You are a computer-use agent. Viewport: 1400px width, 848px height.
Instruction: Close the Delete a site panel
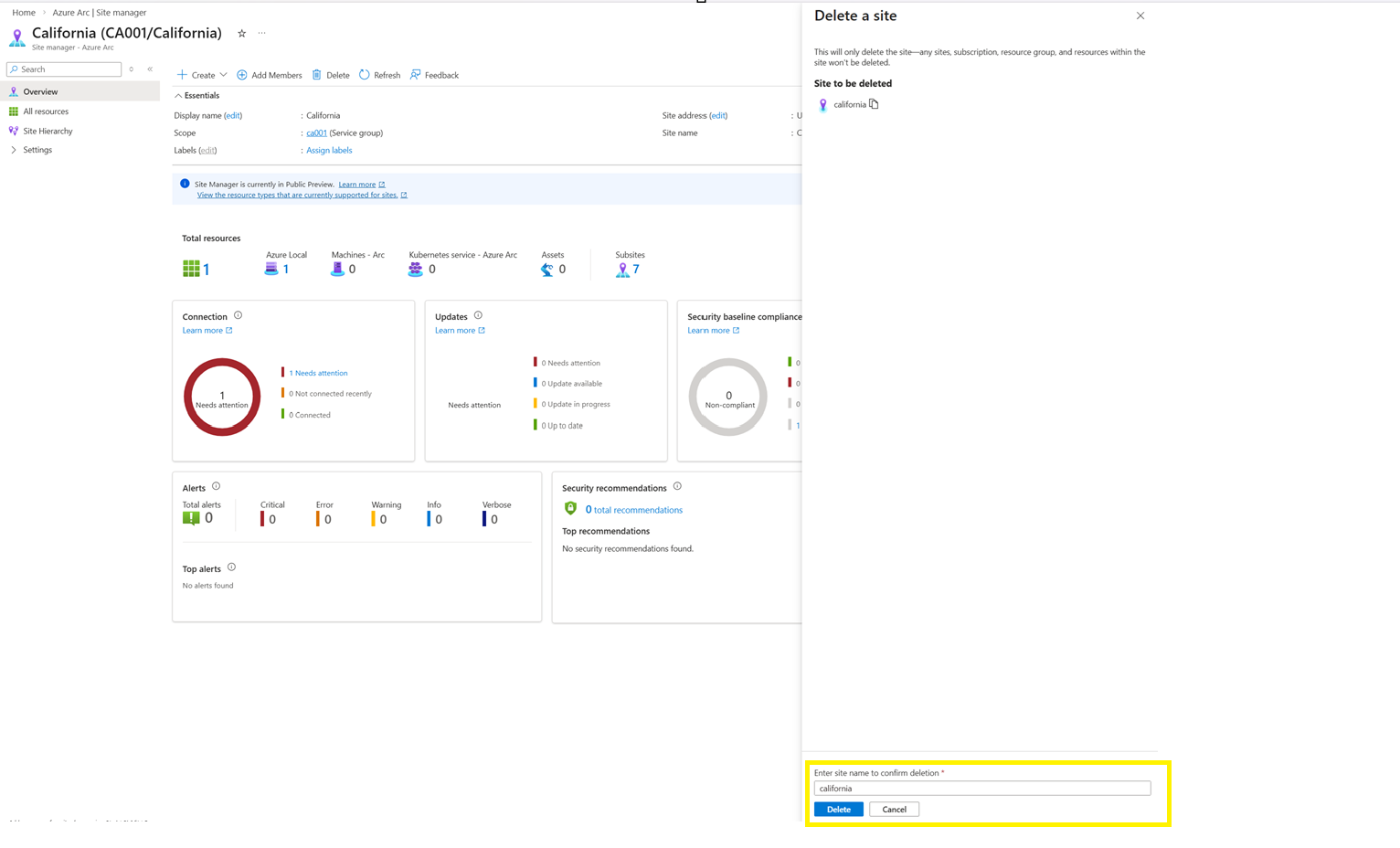[x=1140, y=16]
